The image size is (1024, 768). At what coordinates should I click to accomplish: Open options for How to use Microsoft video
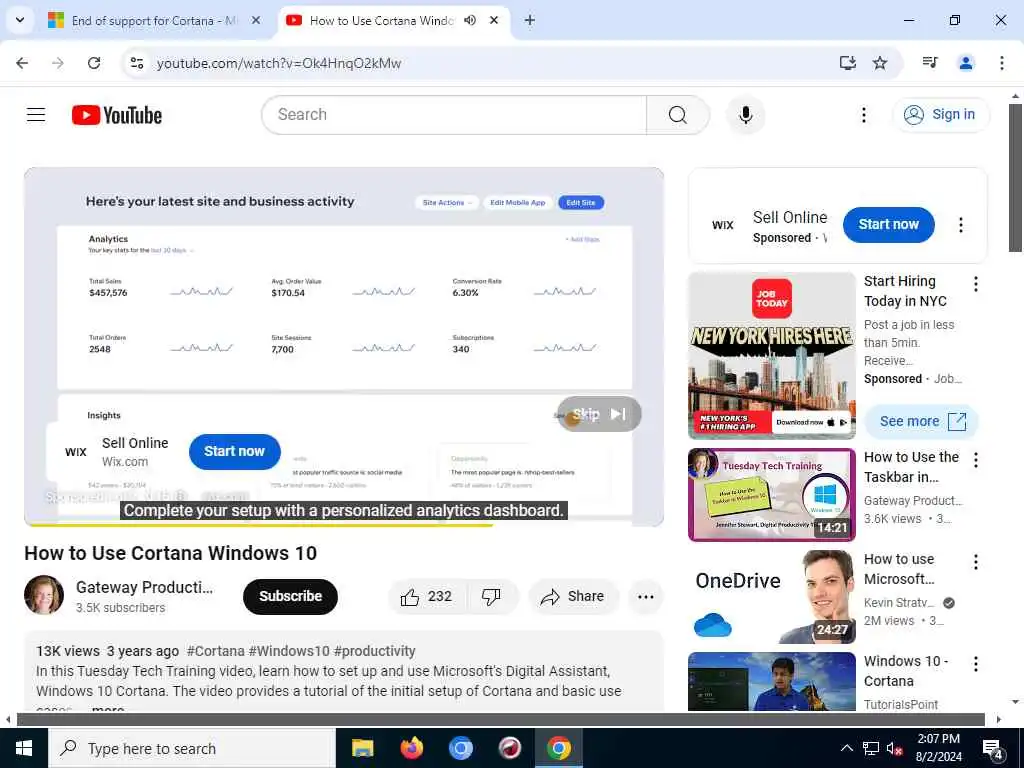coord(975,562)
